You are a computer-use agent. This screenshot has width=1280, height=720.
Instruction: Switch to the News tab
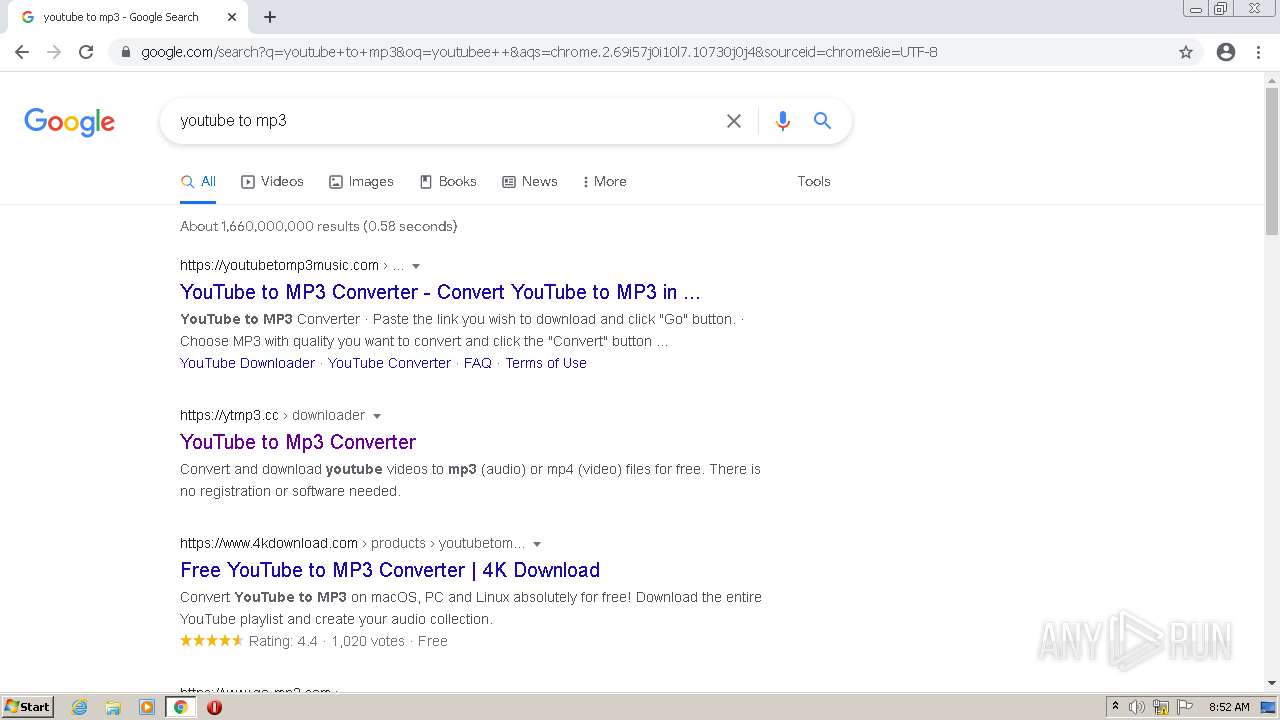click(530, 182)
